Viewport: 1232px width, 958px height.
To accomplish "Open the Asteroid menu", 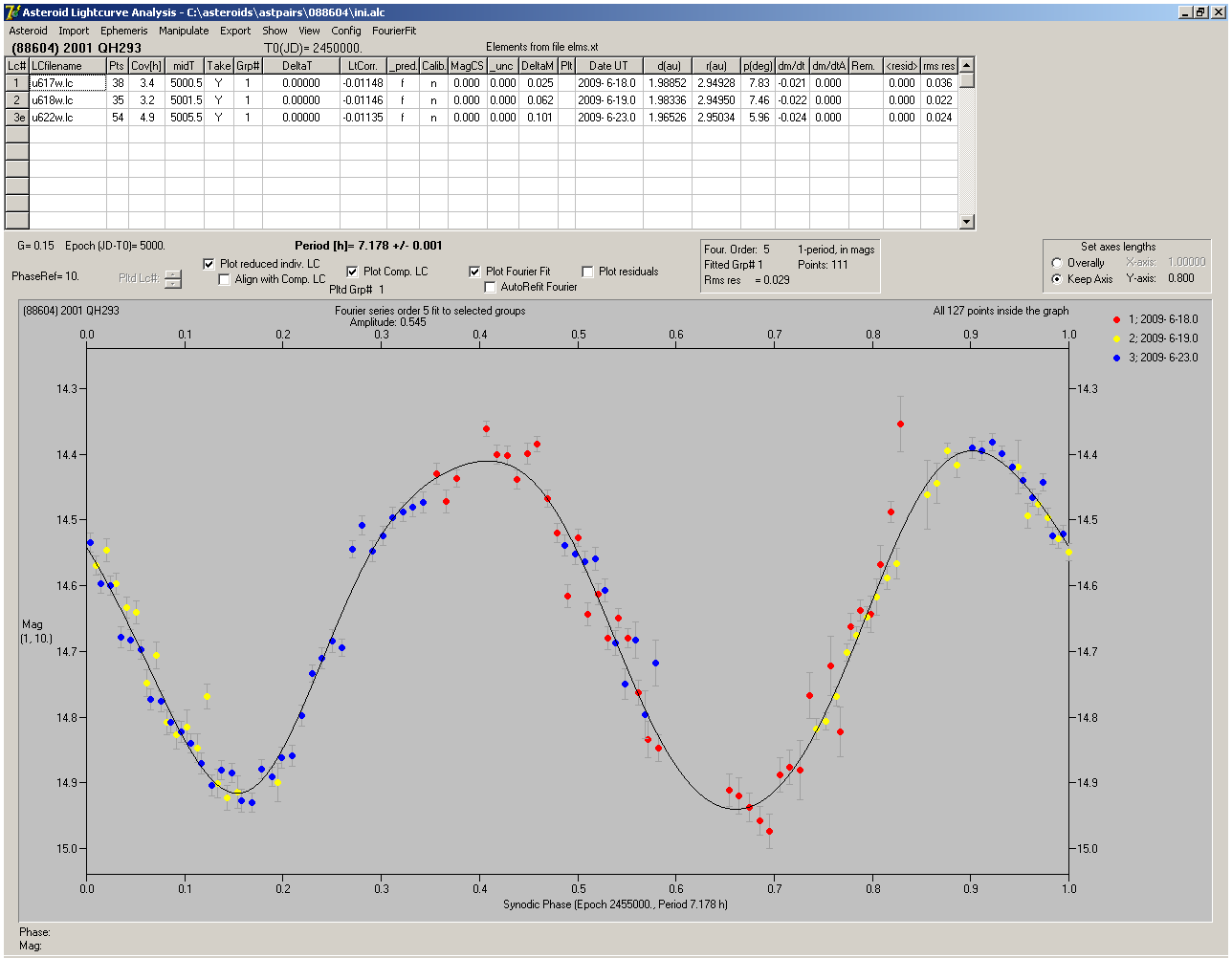I will 28,31.
